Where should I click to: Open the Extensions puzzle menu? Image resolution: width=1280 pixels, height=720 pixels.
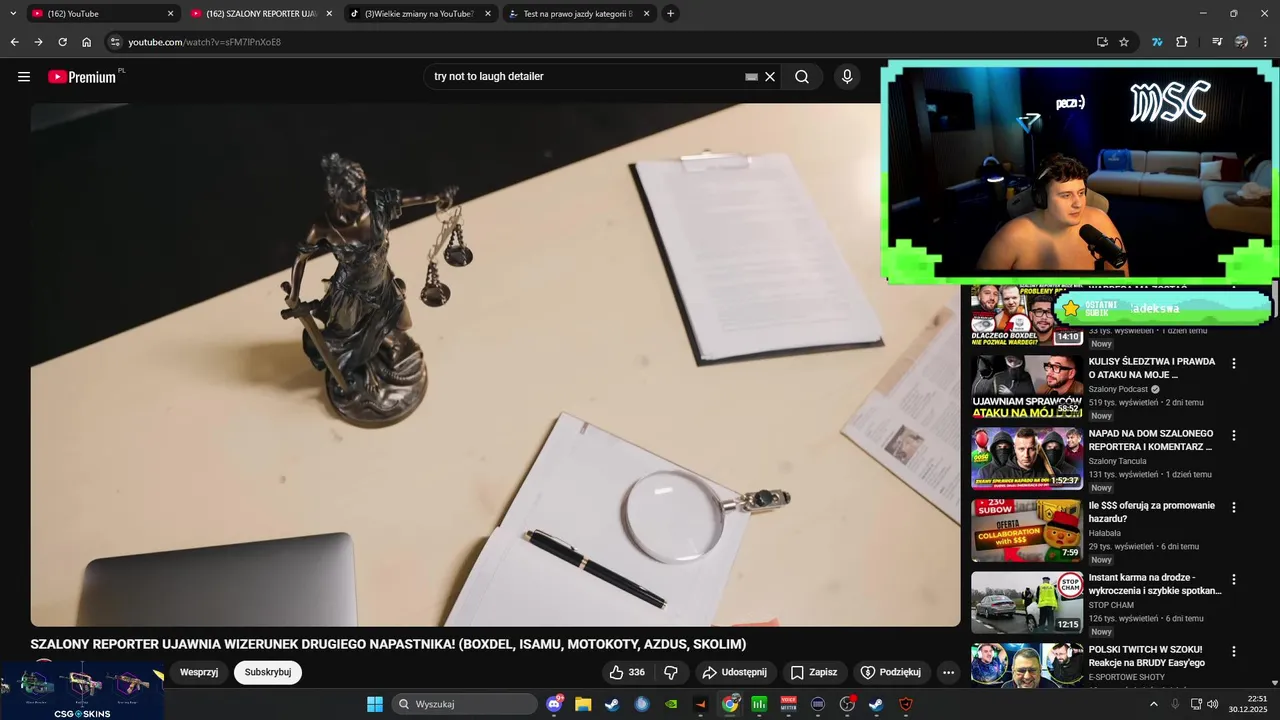coord(1182,42)
